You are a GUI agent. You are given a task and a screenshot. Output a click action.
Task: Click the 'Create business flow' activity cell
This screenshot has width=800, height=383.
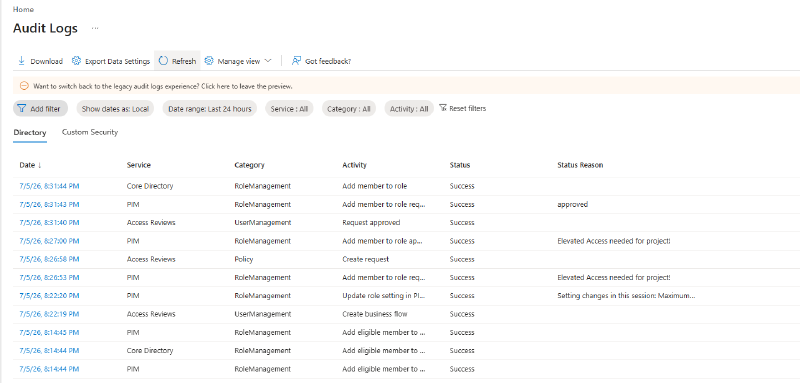point(374,314)
